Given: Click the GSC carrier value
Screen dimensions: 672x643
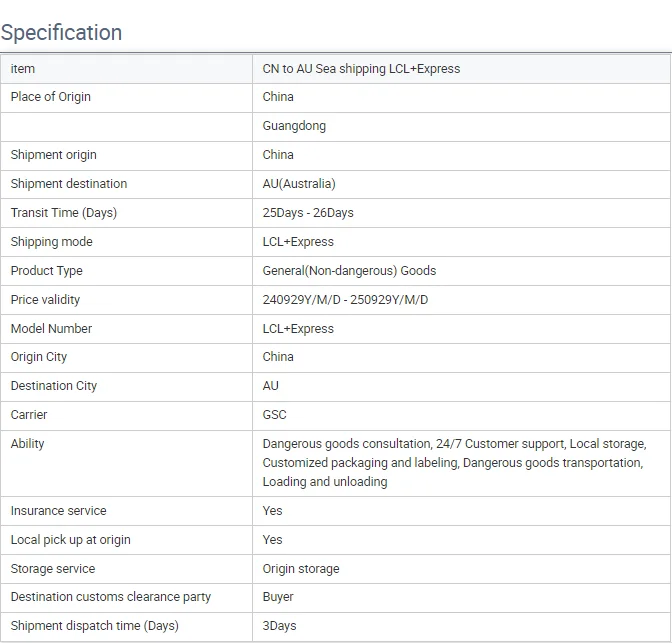Looking at the screenshot, I should [274, 415].
